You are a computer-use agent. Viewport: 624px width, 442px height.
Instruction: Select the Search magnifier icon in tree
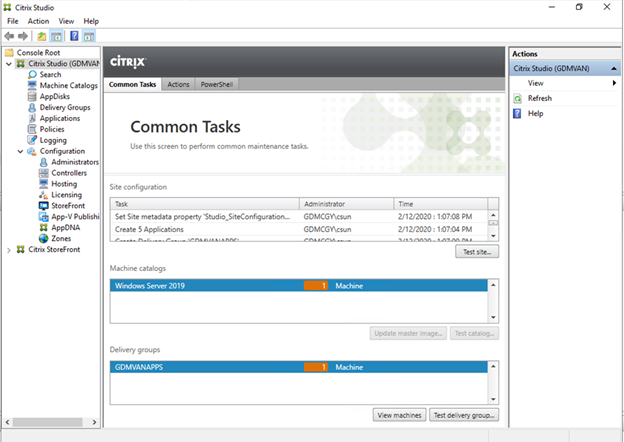tap(32, 74)
